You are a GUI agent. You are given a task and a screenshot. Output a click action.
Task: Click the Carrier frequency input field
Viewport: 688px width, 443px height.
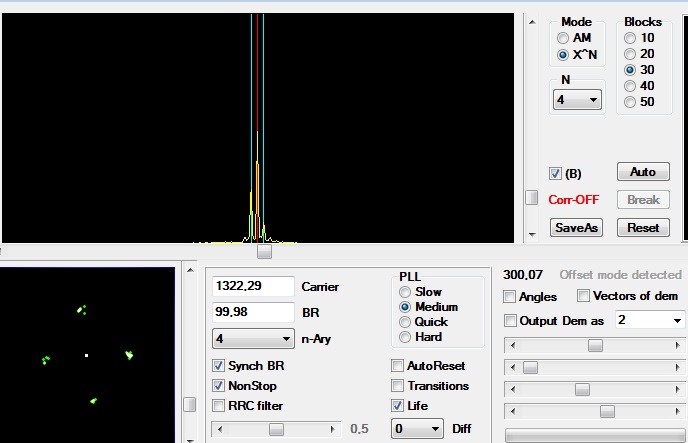(253, 286)
